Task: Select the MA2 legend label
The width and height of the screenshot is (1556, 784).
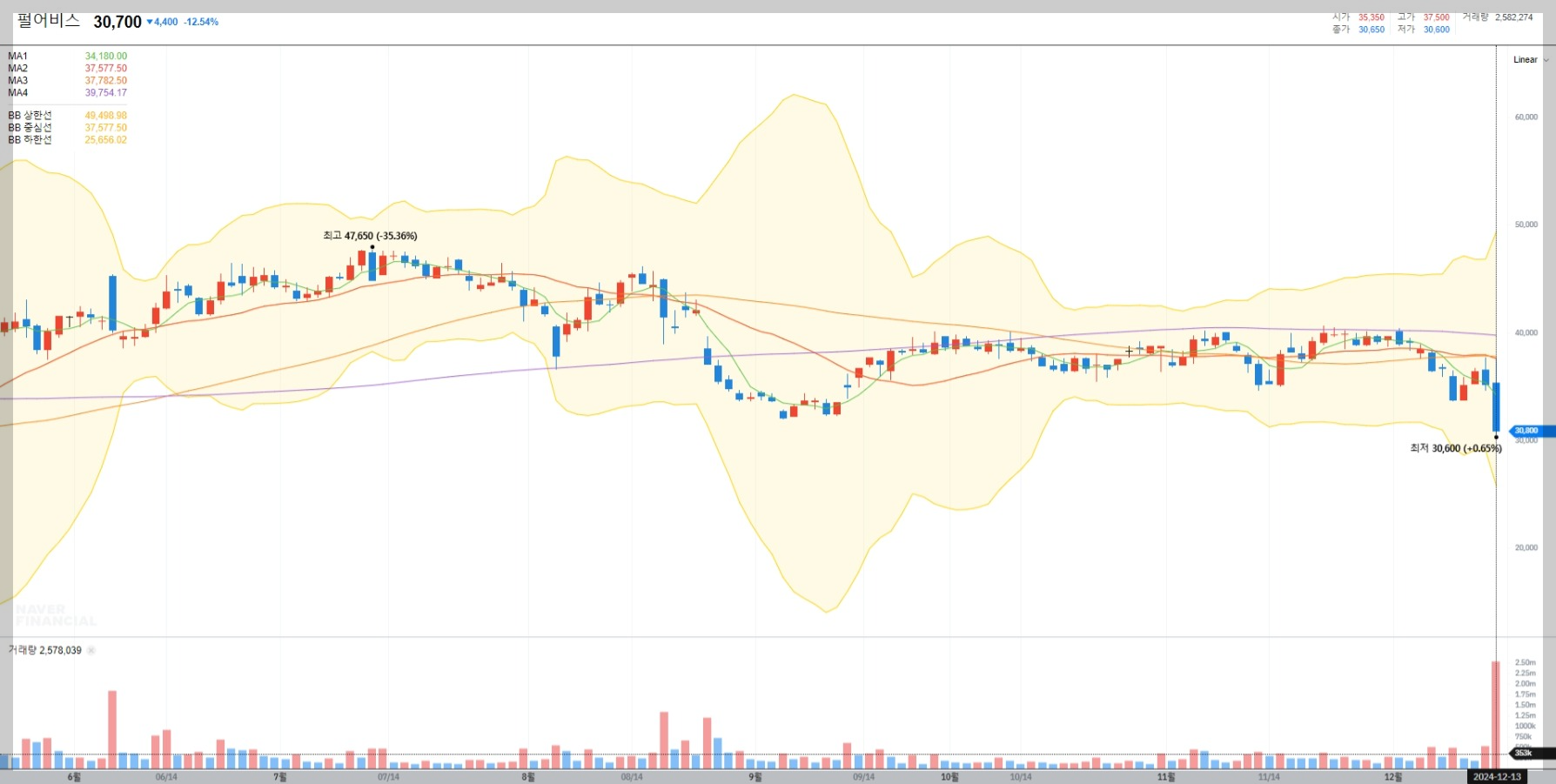Action: click(x=17, y=68)
